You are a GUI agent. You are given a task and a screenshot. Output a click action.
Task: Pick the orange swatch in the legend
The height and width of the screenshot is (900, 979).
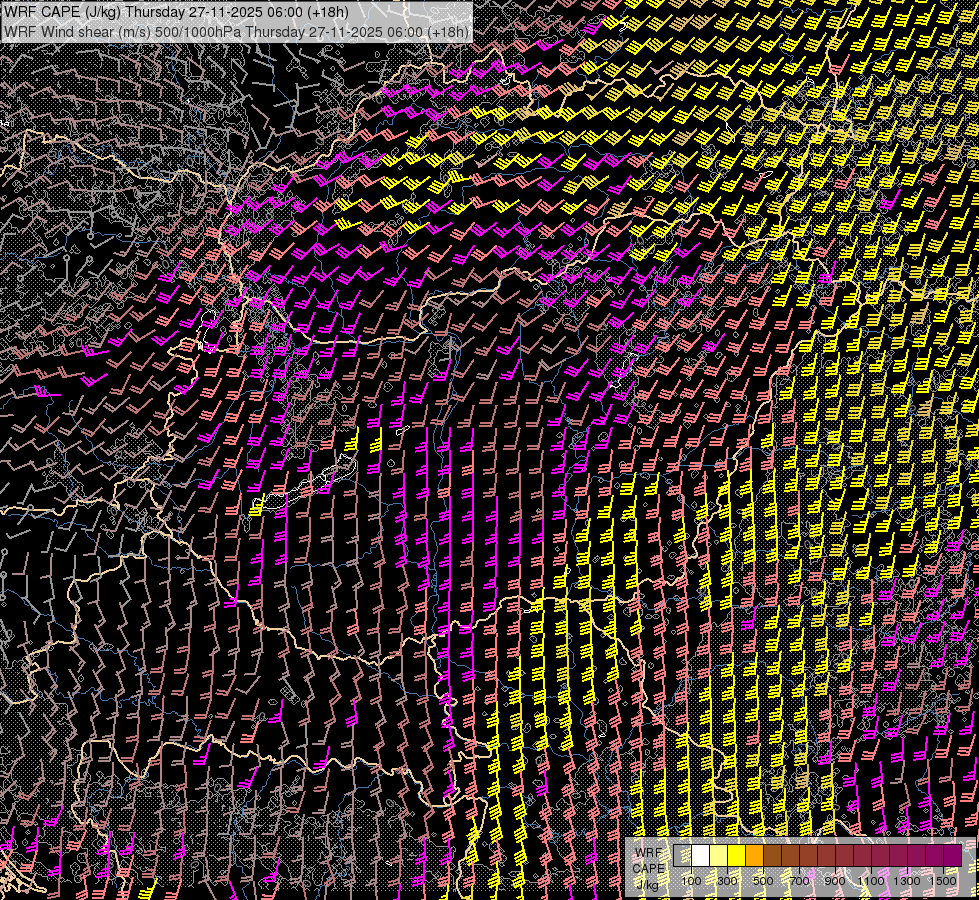755,856
